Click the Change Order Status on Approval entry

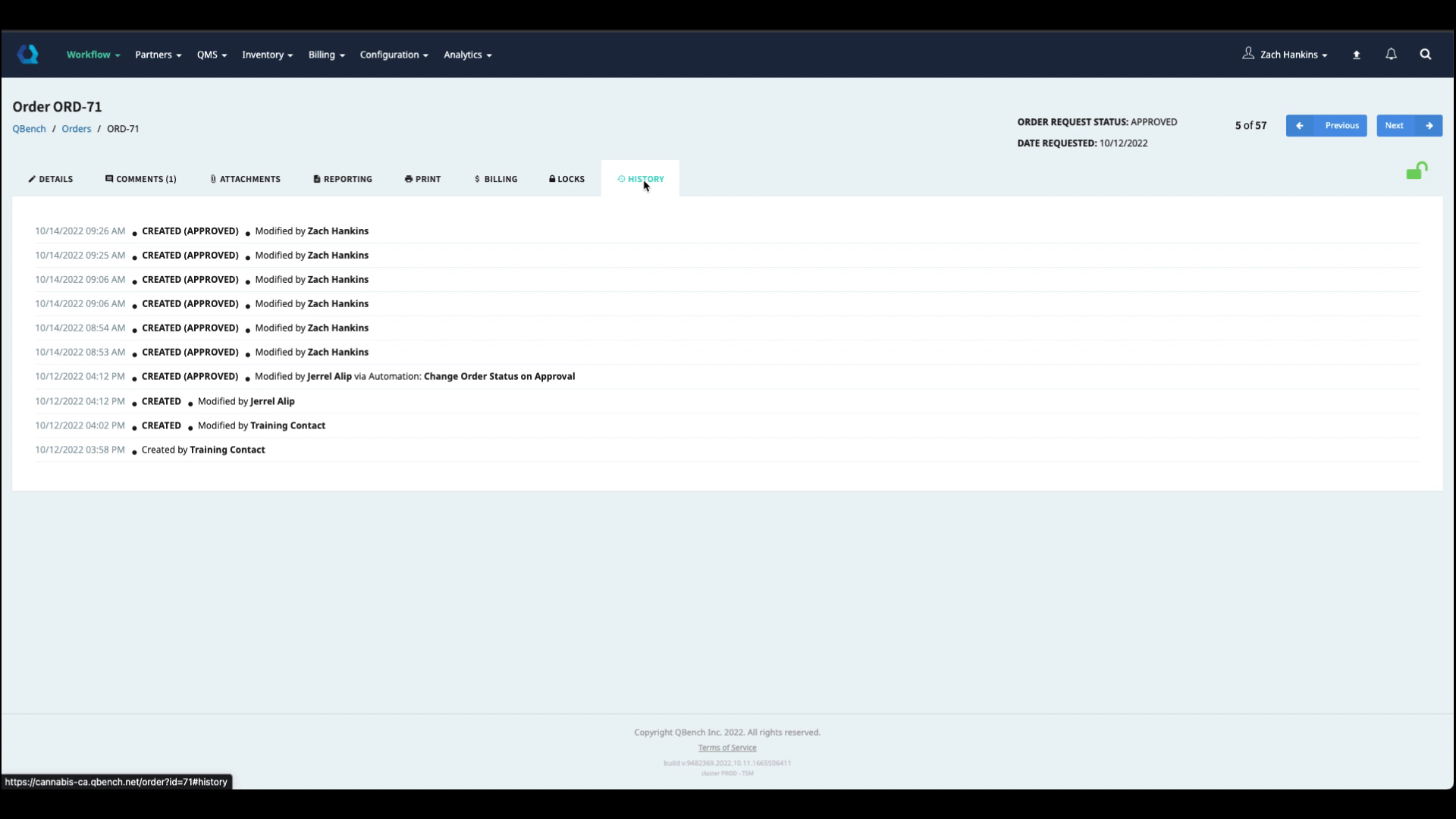(499, 377)
